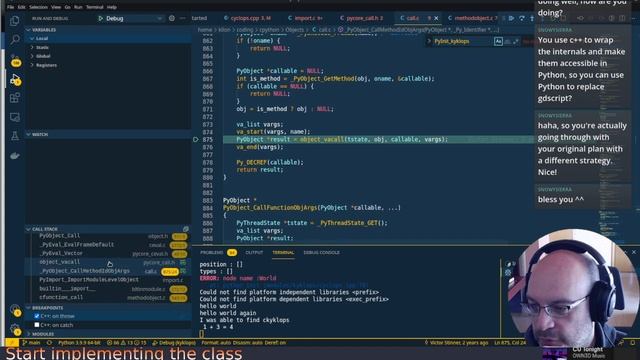Select the _PyEval_Vector stack frame
640x360 pixels.
click(x=108, y=253)
